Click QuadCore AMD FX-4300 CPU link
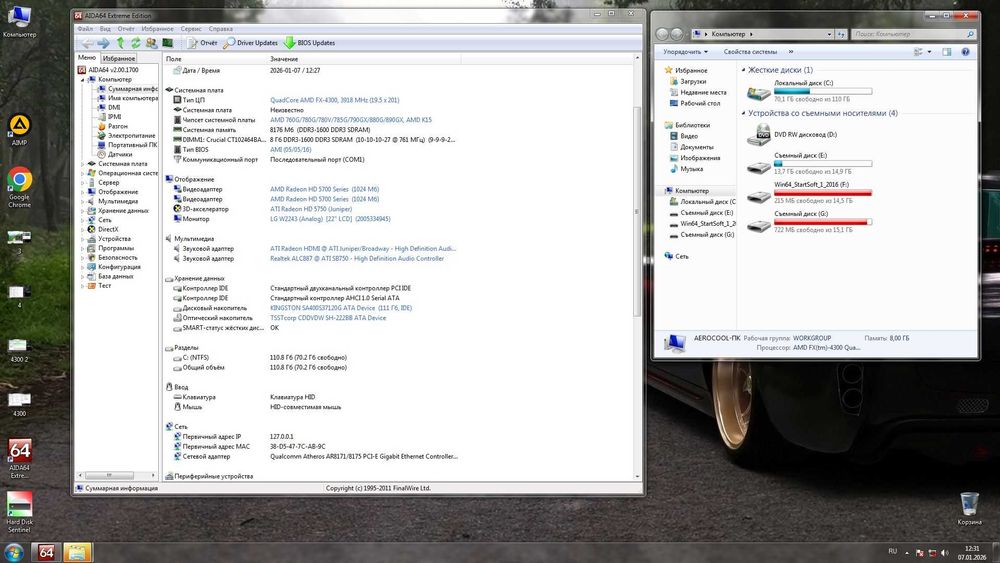The height and width of the screenshot is (563, 1000). pyautogui.click(x=334, y=100)
